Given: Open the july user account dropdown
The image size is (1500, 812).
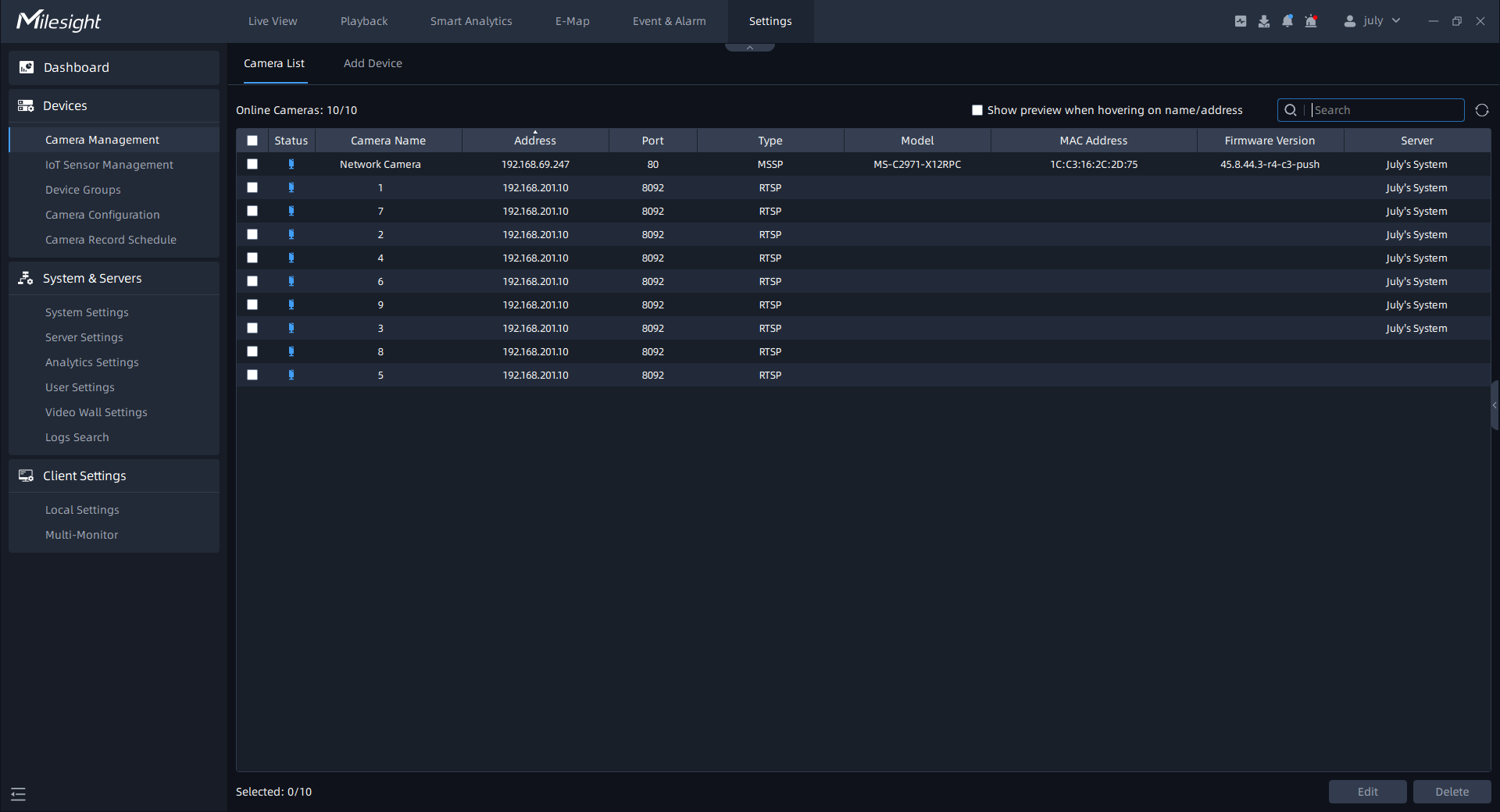Looking at the screenshot, I should [1372, 21].
